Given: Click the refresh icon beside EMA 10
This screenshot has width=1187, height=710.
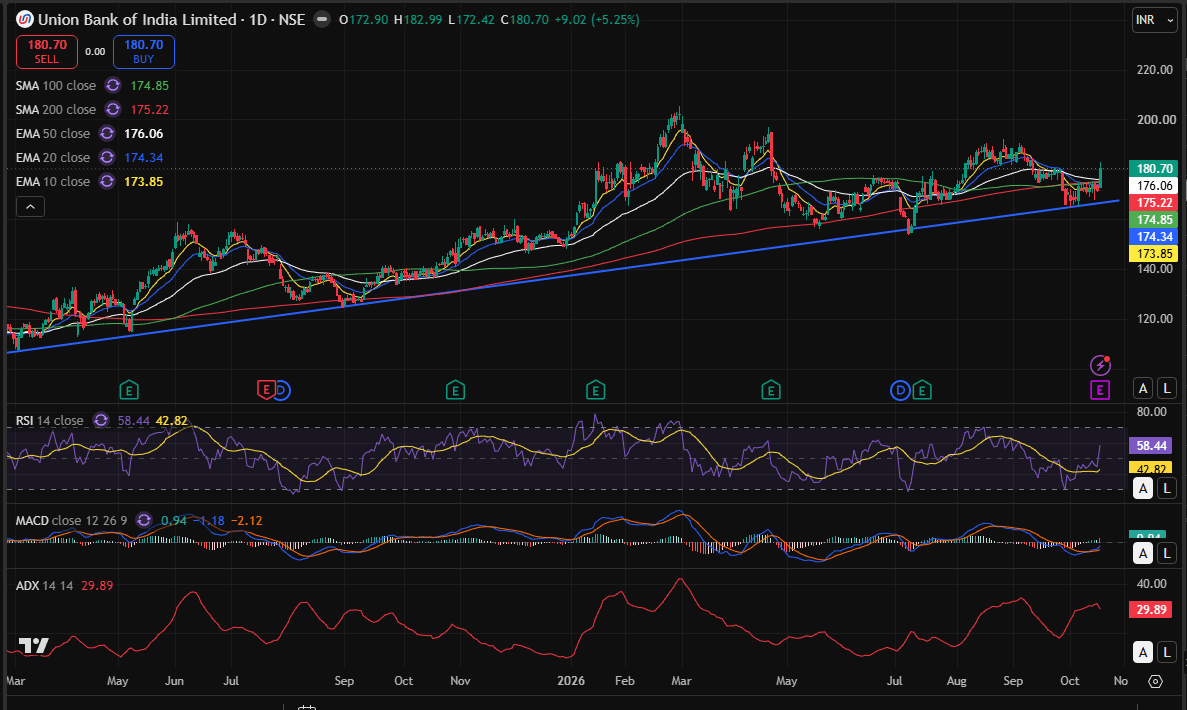Looking at the screenshot, I should pos(107,182).
